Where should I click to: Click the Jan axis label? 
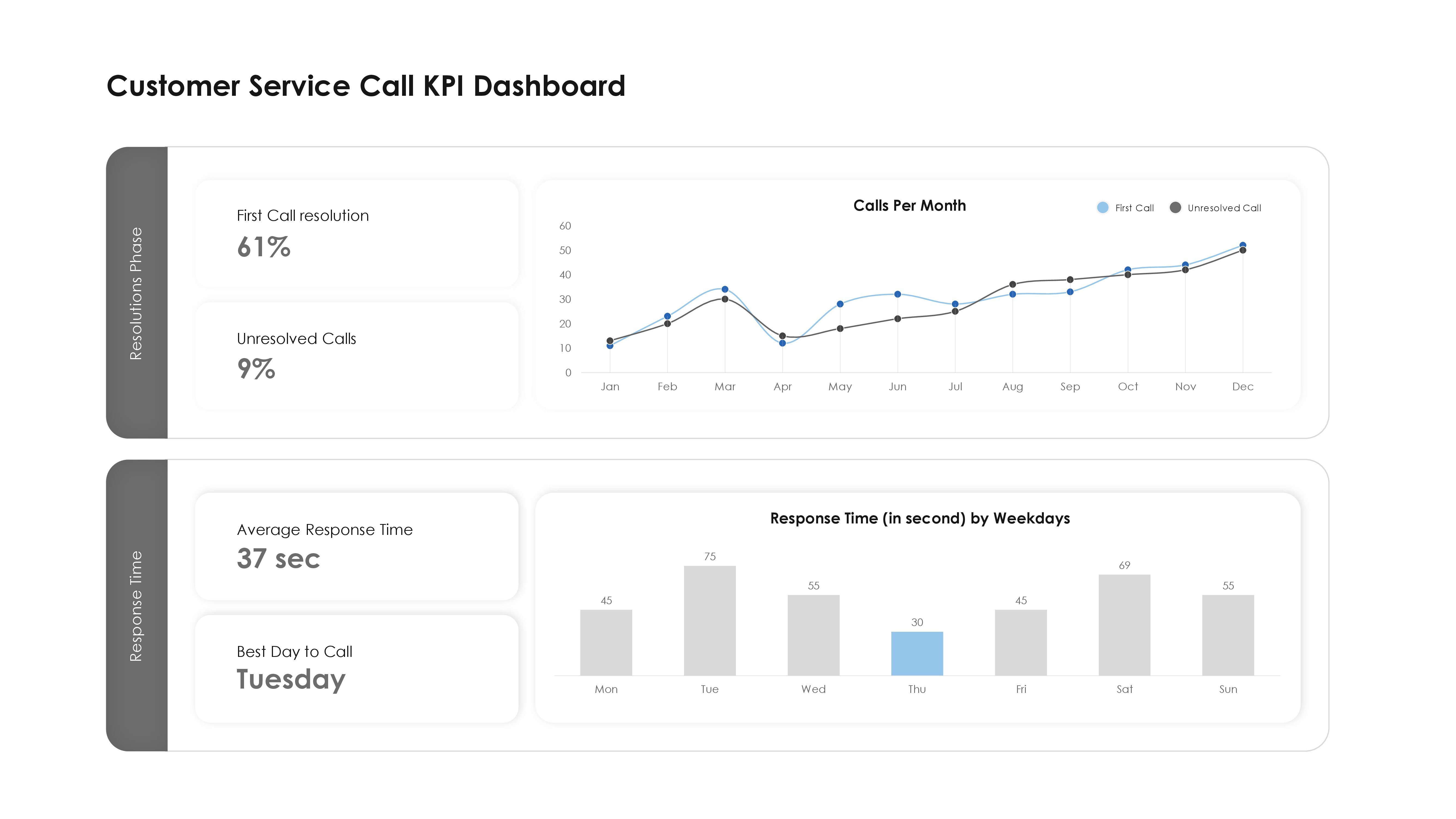(x=610, y=387)
